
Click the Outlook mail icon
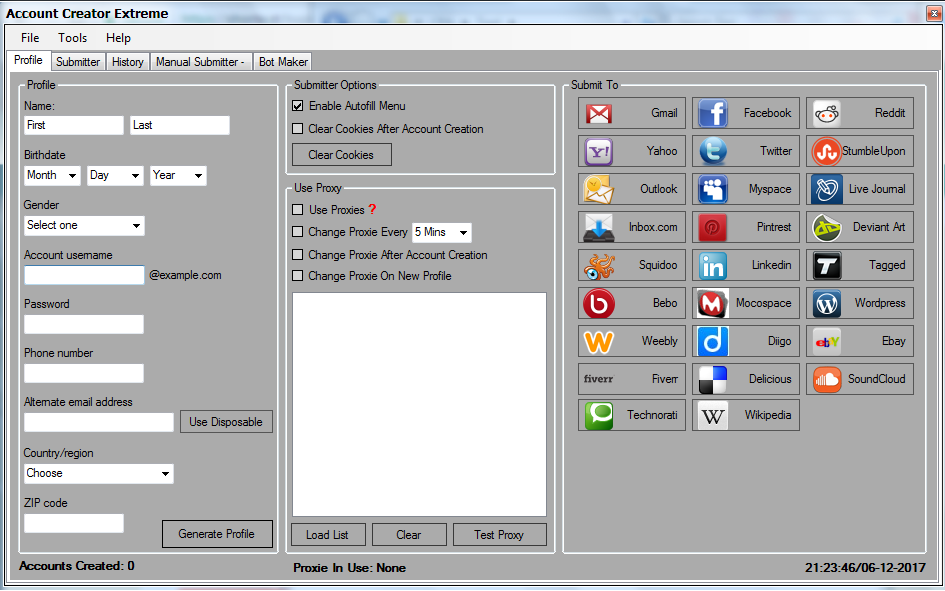tap(599, 189)
